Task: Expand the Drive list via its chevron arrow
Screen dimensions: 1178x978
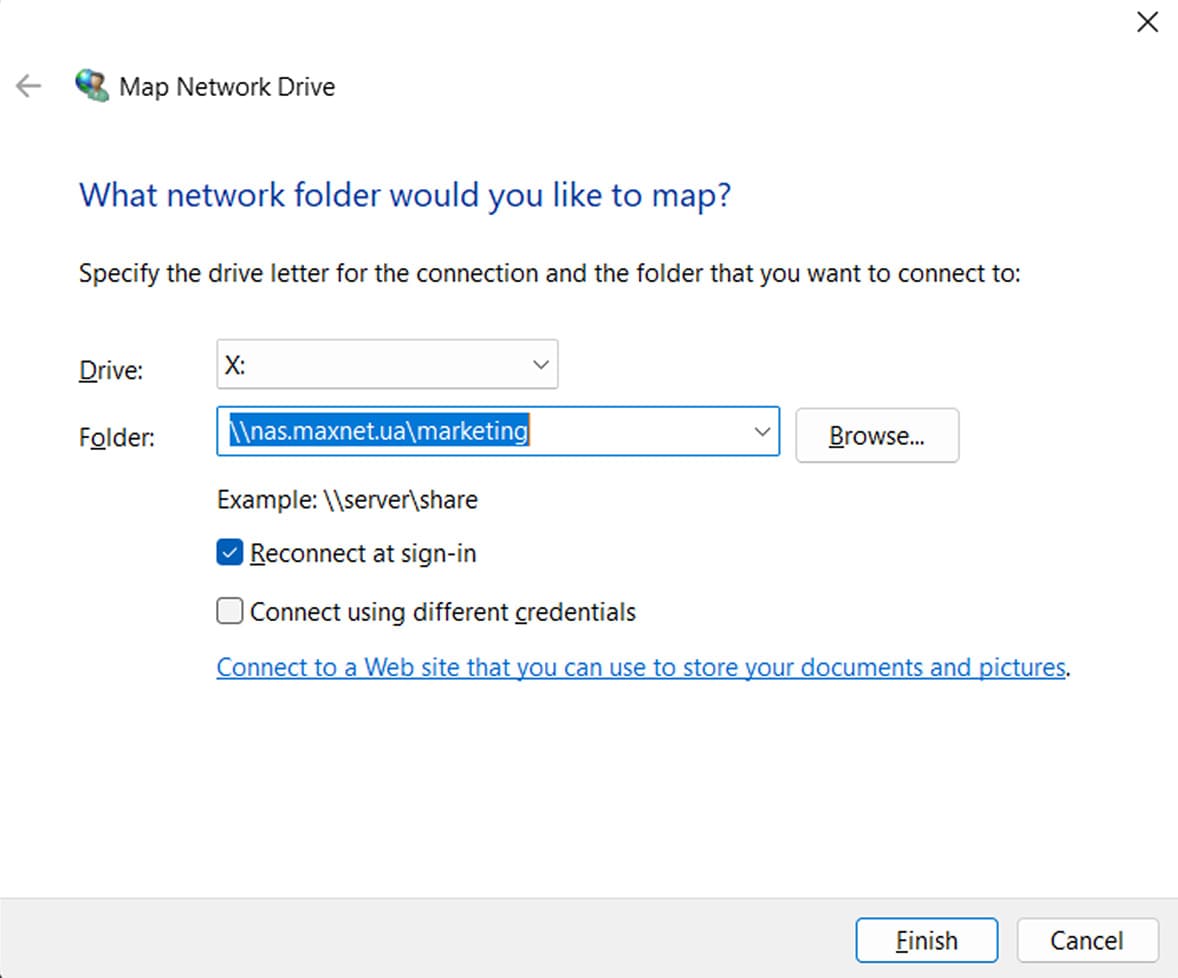Action: point(540,365)
